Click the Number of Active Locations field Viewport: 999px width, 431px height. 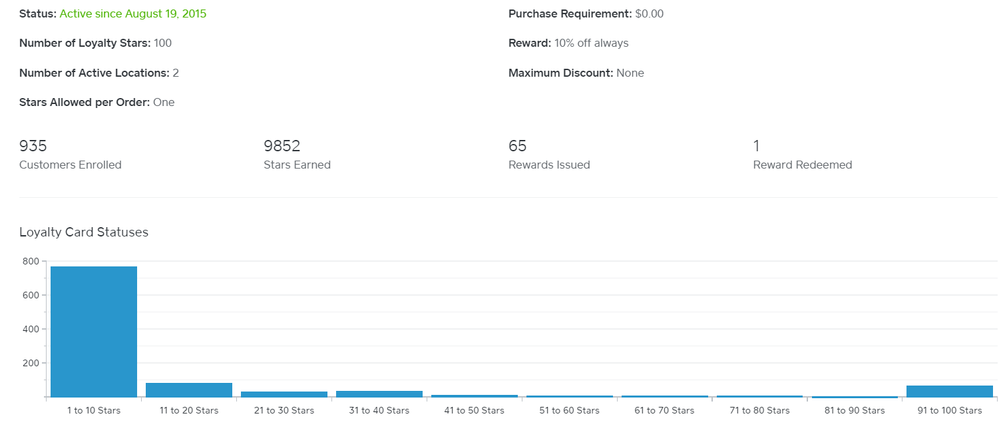[99, 73]
